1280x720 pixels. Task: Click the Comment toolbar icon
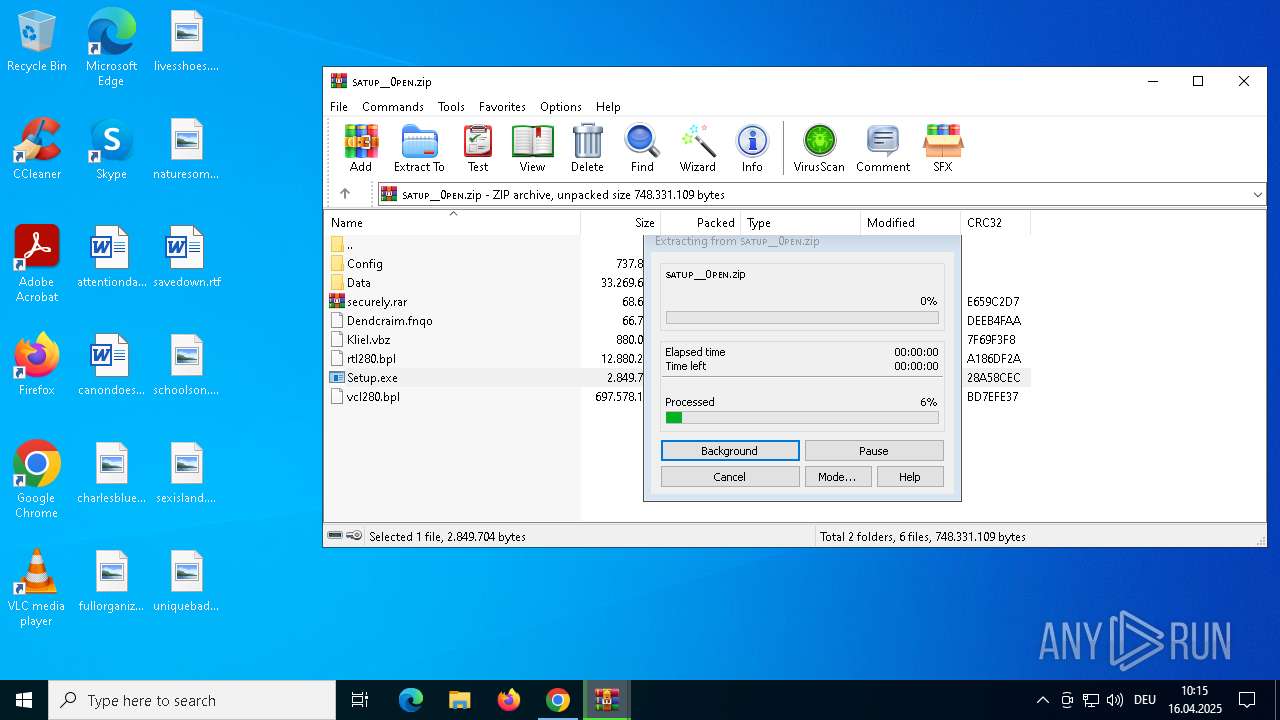pyautogui.click(x=883, y=148)
